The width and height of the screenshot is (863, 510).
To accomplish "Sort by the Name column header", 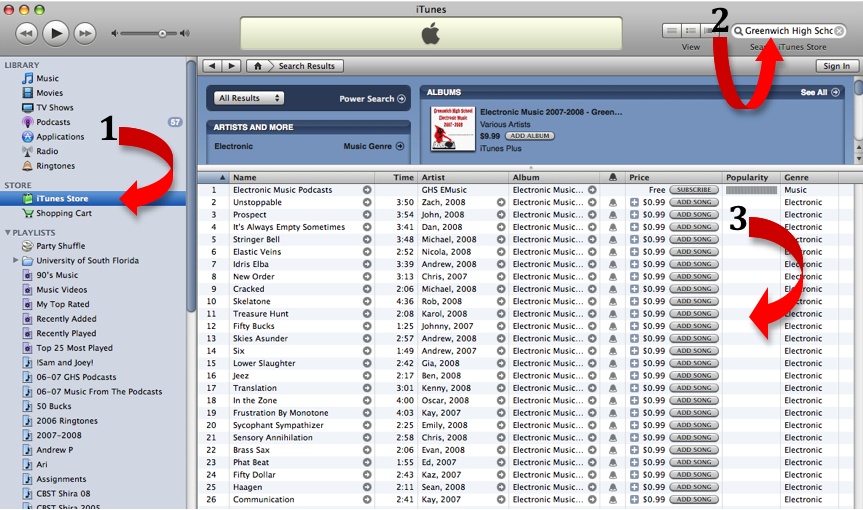I will [301, 177].
